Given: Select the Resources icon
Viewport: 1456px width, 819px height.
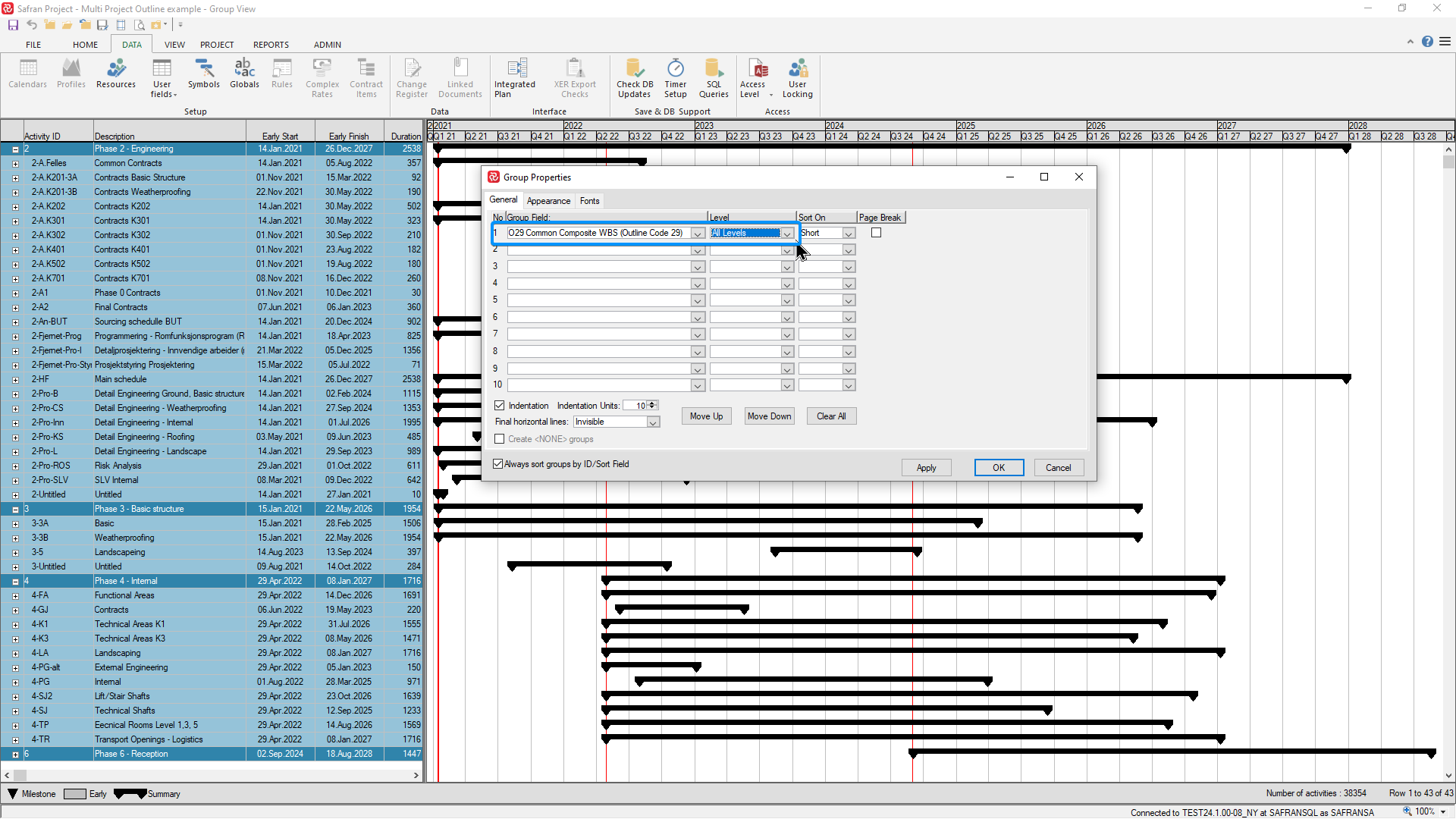Looking at the screenshot, I should (115, 76).
